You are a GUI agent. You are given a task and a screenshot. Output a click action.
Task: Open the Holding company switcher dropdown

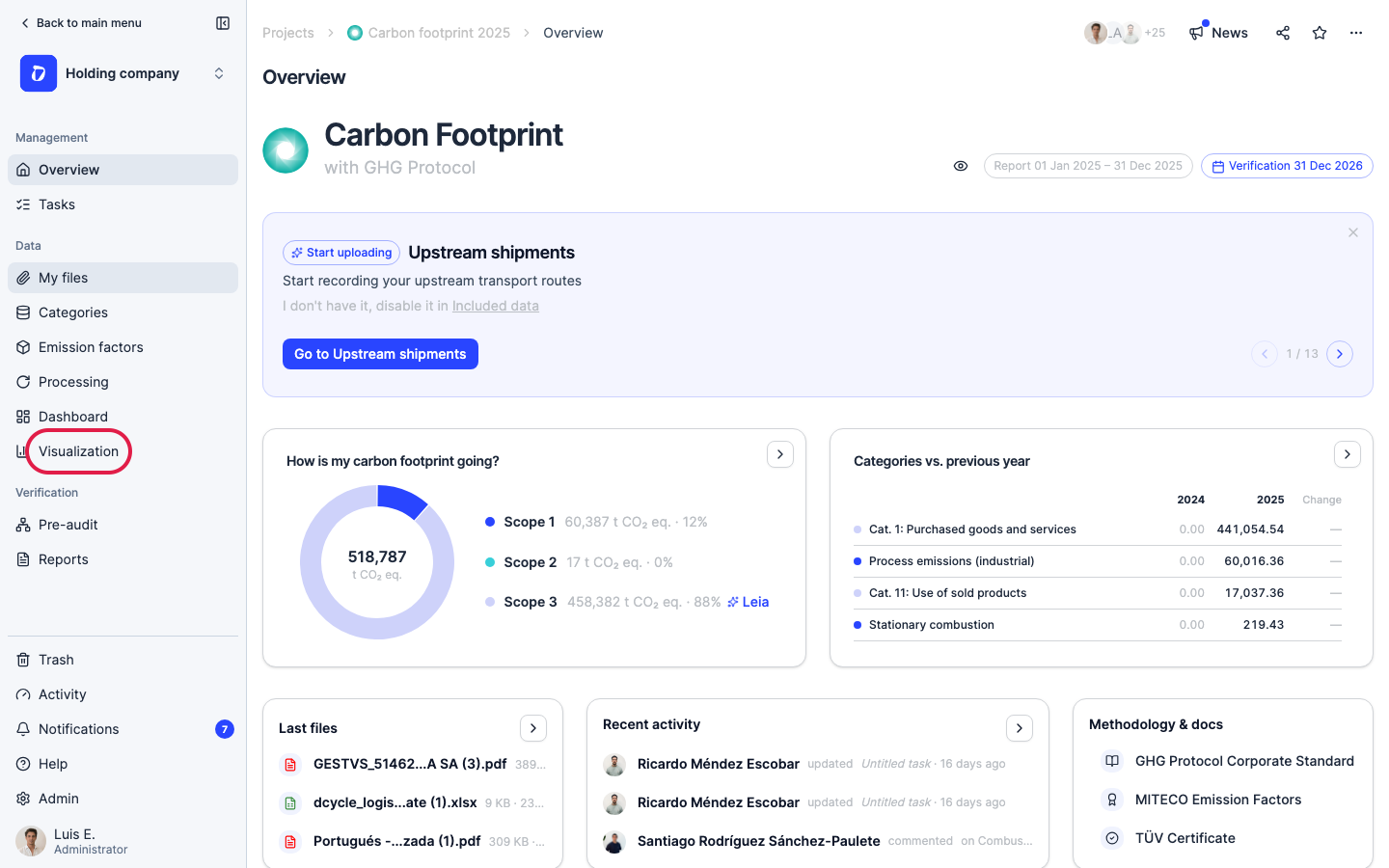pyautogui.click(x=219, y=73)
